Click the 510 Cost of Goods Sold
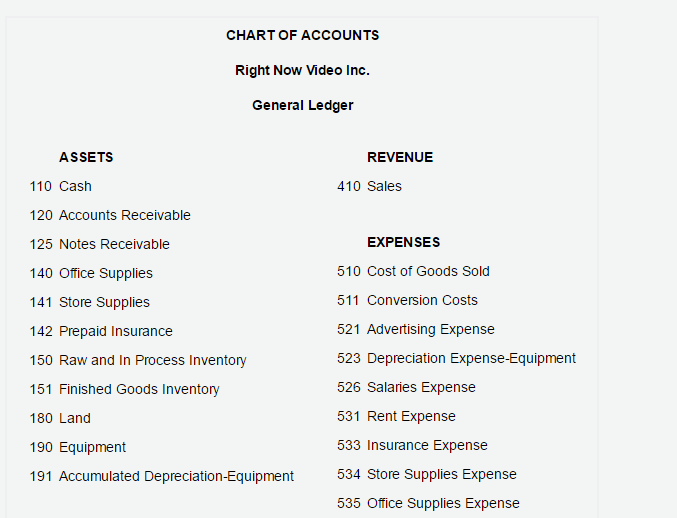Viewport: 677px width, 518px height. 413,272
